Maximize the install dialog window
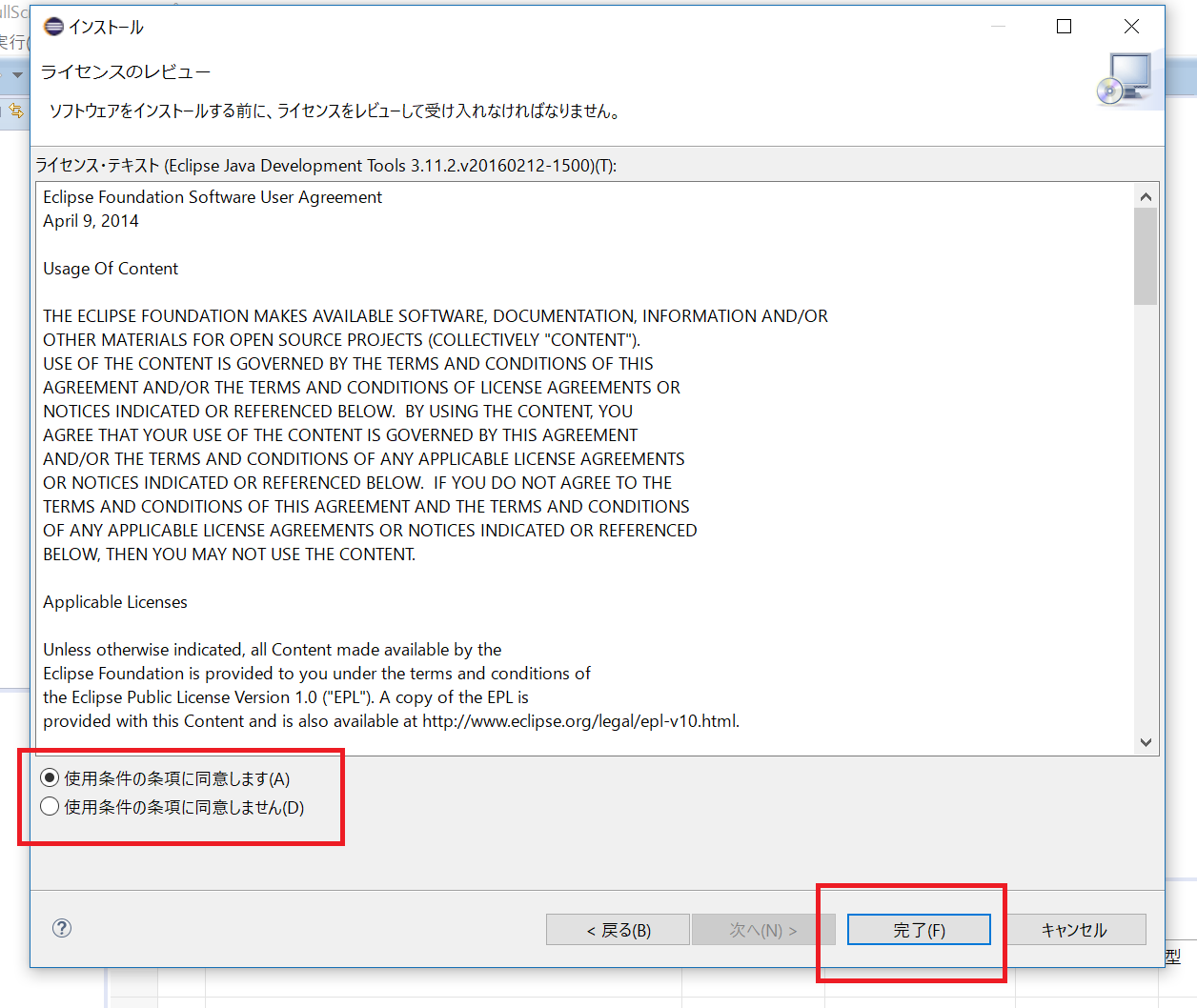Screen dimensions: 1197x1008 point(1065,27)
